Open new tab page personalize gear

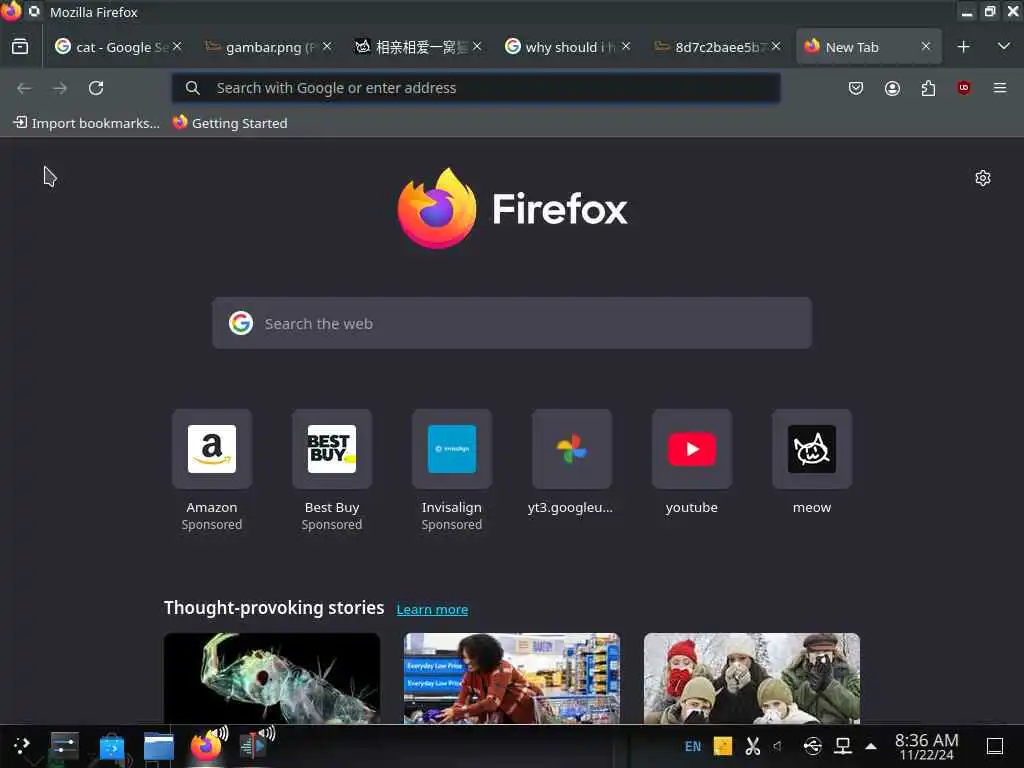pyautogui.click(x=983, y=178)
